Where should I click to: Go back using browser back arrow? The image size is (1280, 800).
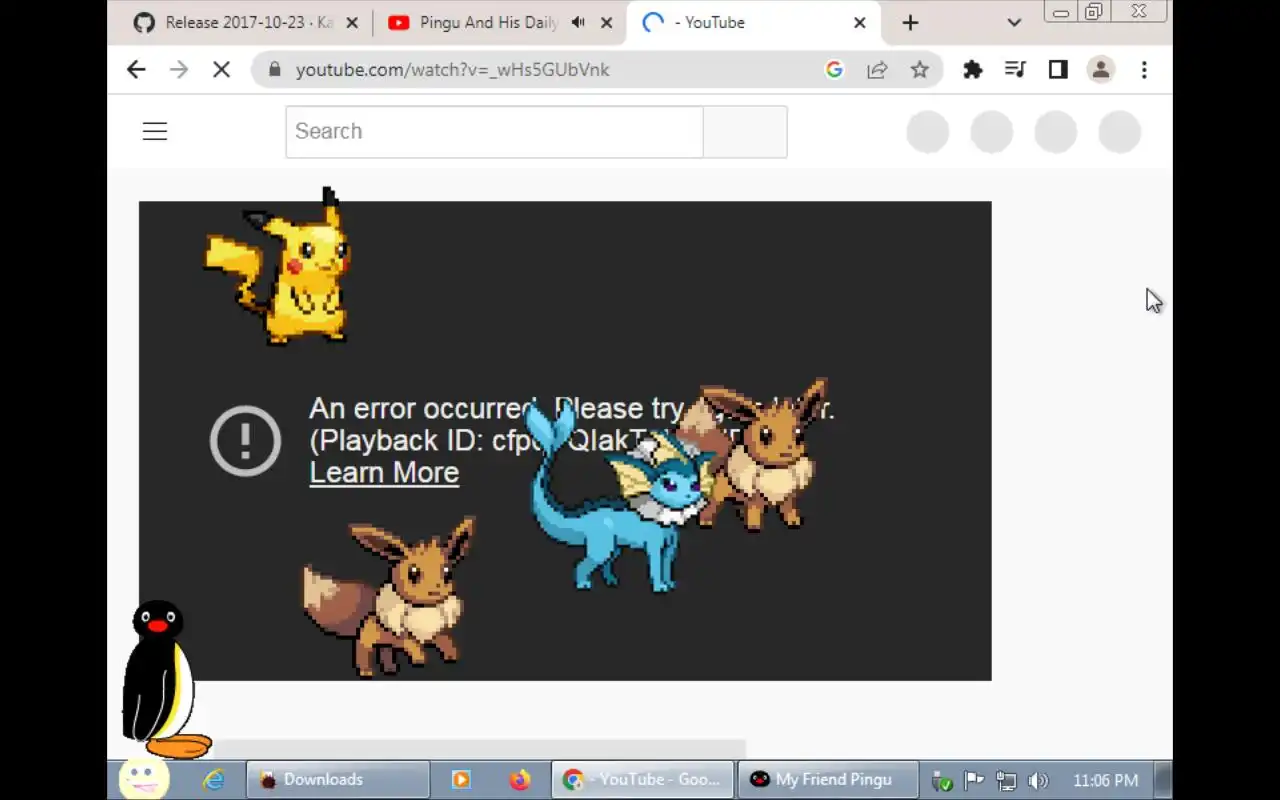pyautogui.click(x=136, y=69)
